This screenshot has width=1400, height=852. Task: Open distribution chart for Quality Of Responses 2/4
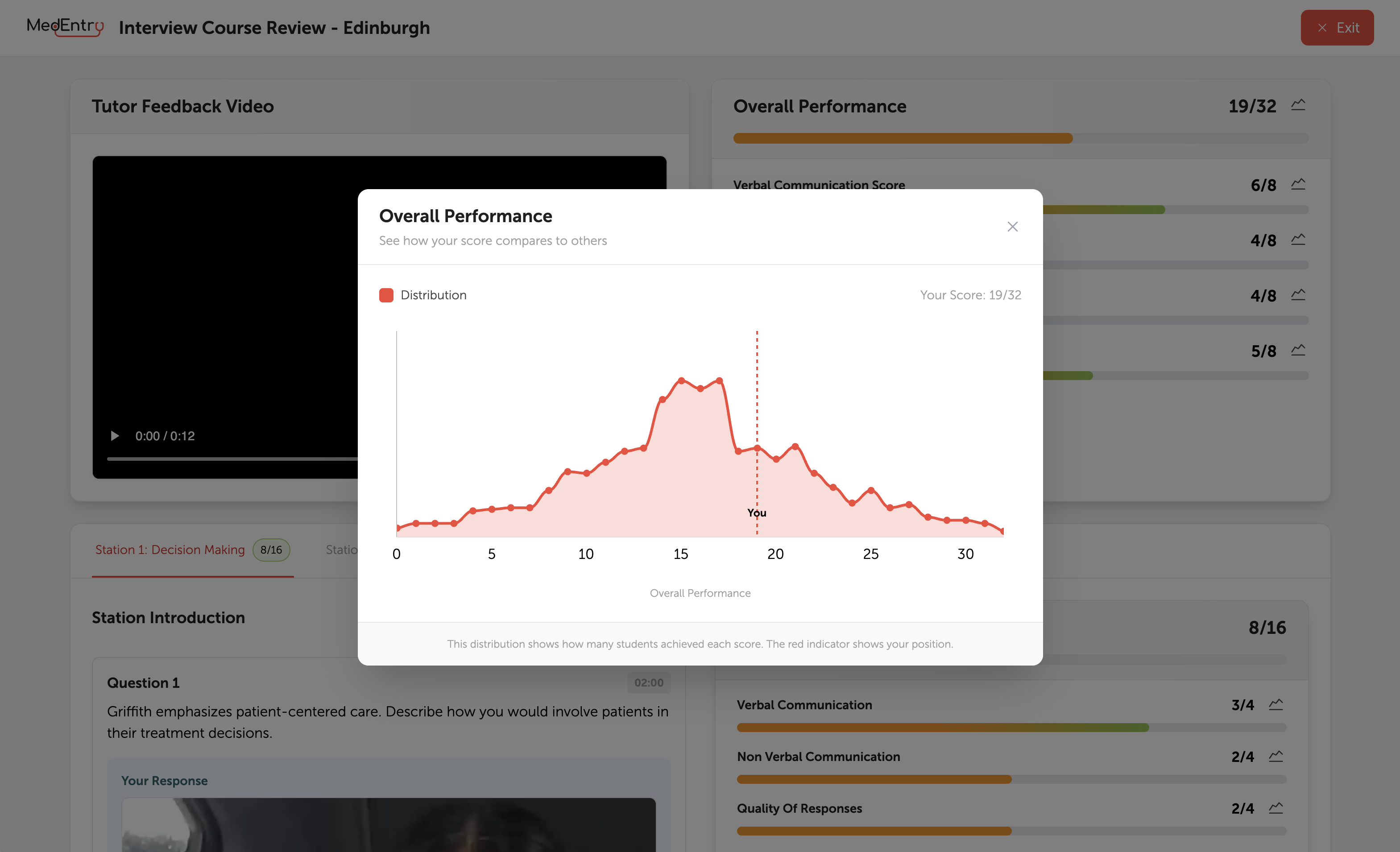1276,808
